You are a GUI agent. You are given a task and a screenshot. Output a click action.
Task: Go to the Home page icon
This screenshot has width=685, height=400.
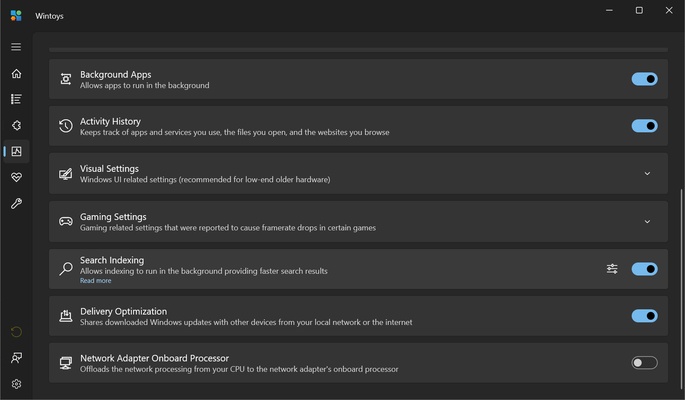(x=16, y=73)
